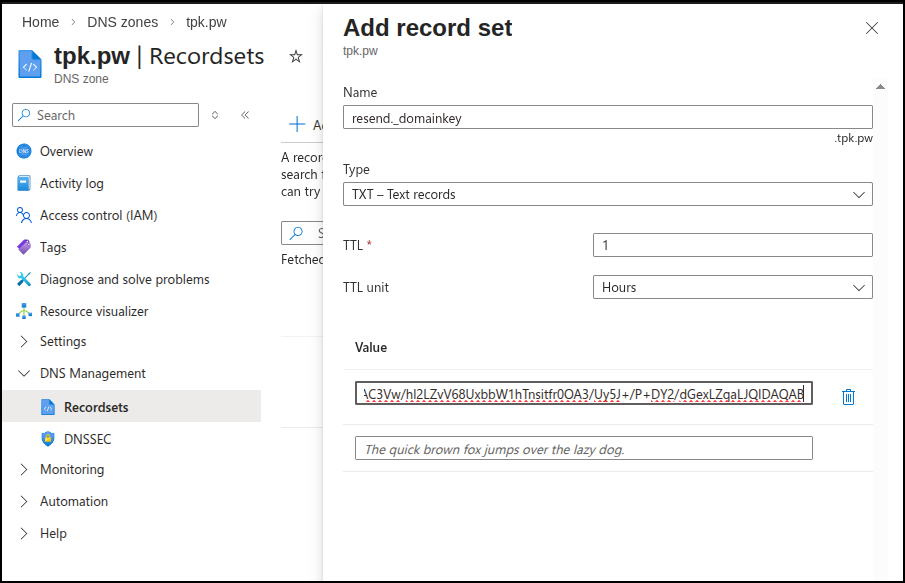Screen dimensions: 905x583
Task: Click the record Name input field
Action: pyautogui.click(x=607, y=118)
